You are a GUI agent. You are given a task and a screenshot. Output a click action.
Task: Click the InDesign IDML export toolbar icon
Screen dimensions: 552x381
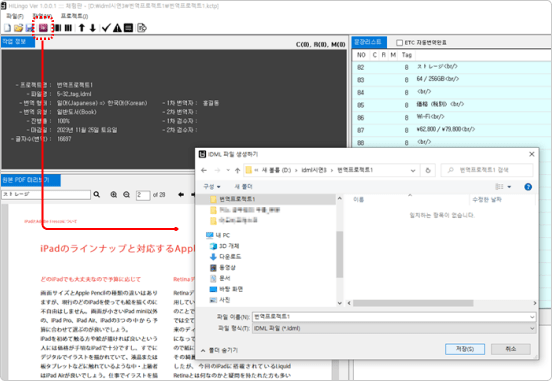pyautogui.click(x=43, y=27)
